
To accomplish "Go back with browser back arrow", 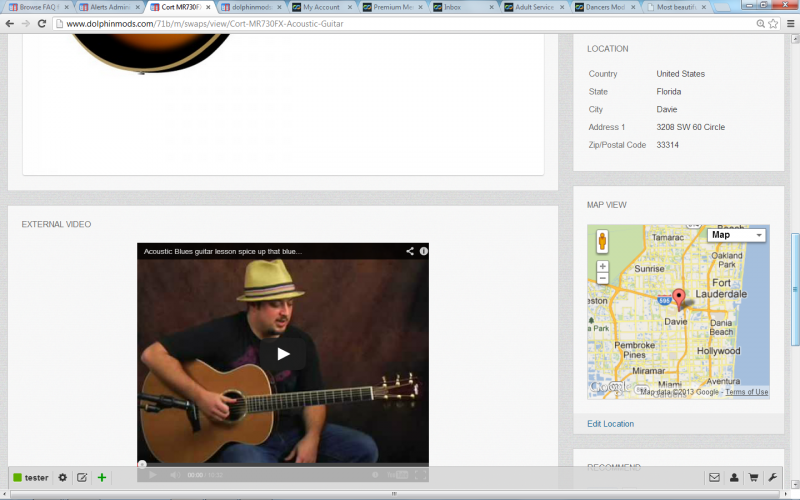I will tap(10, 23).
